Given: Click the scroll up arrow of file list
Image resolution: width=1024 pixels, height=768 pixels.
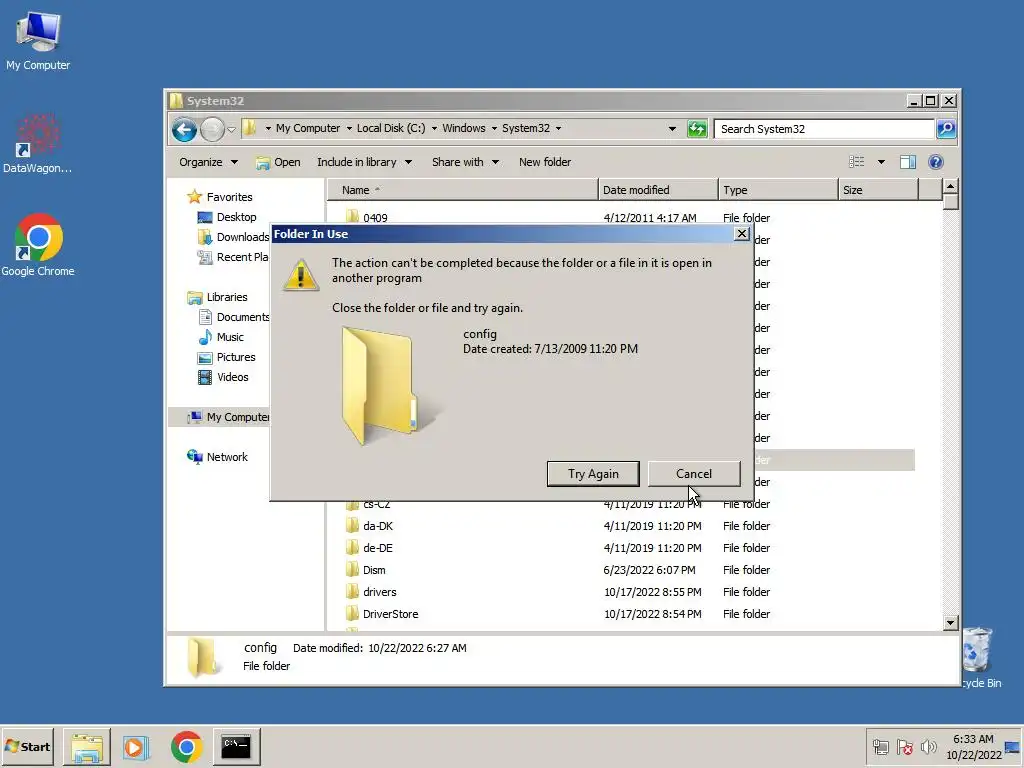Looking at the screenshot, I should coord(950,187).
